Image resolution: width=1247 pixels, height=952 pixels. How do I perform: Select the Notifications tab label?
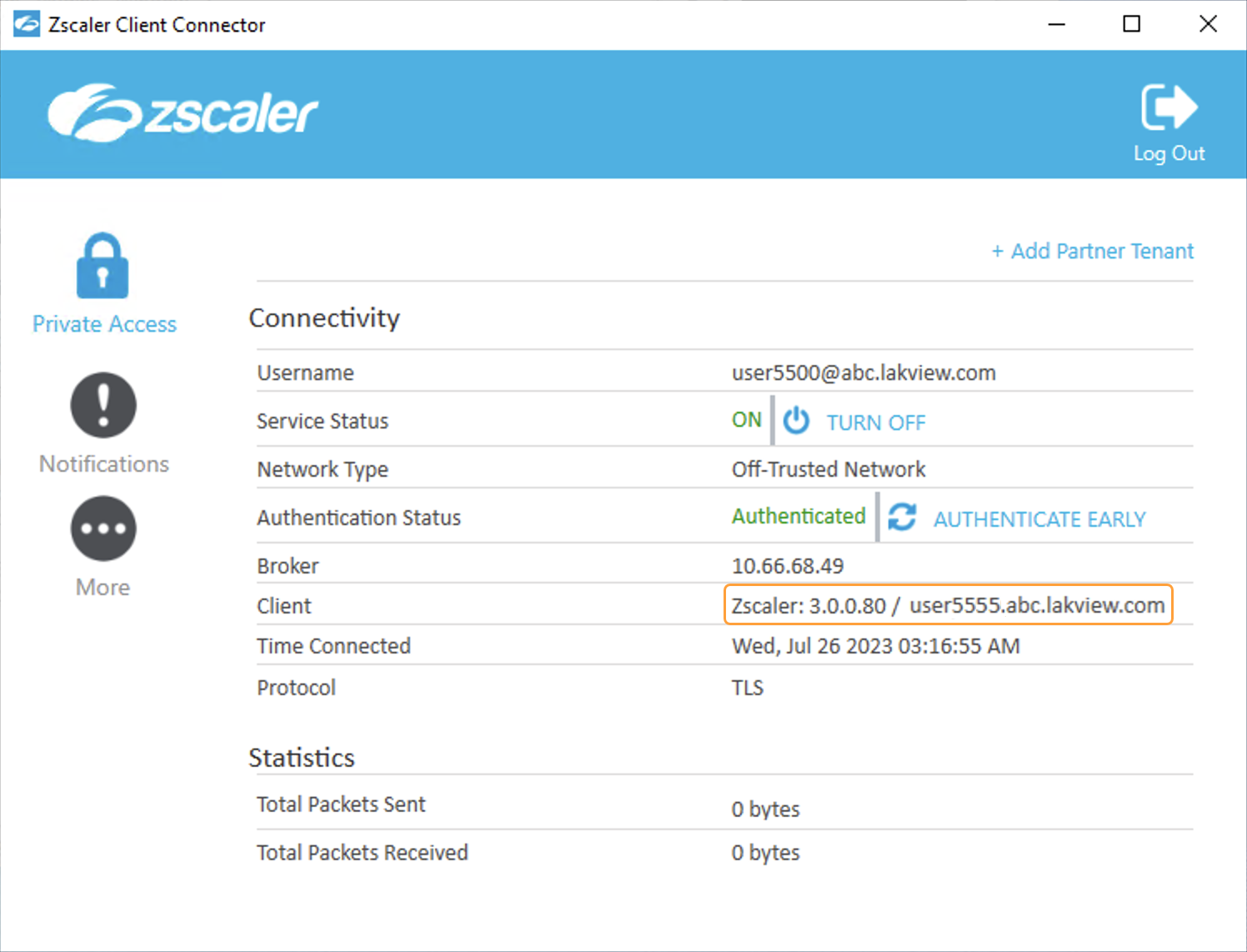tap(104, 463)
